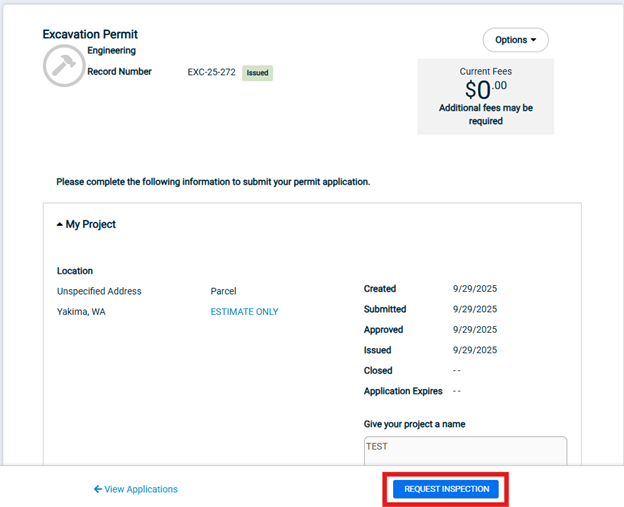Image resolution: width=624 pixels, height=507 pixels.
Task: Select the Unspecified Address text
Action: [x=99, y=291]
